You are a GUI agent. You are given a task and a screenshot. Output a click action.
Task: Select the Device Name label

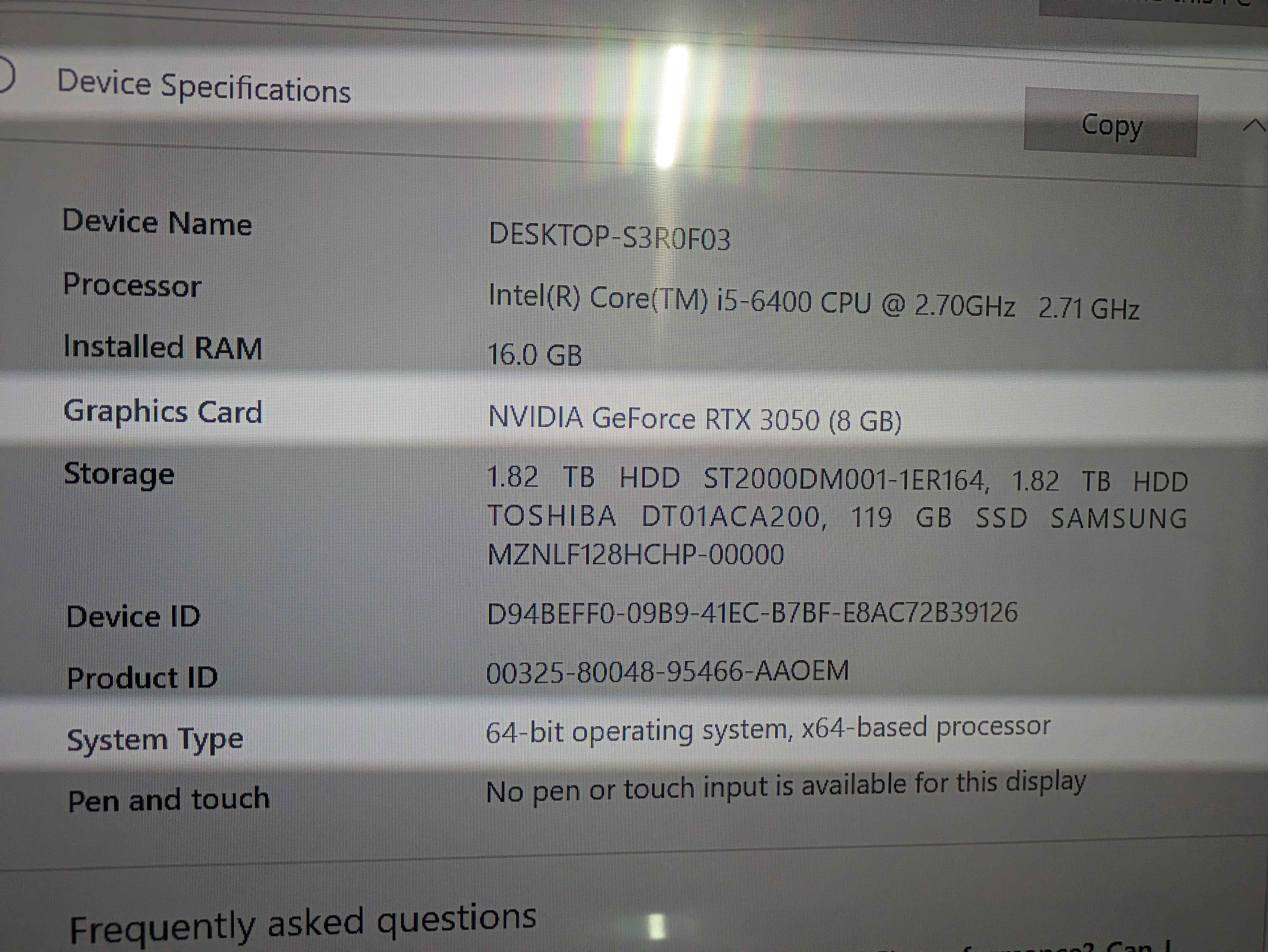(157, 222)
